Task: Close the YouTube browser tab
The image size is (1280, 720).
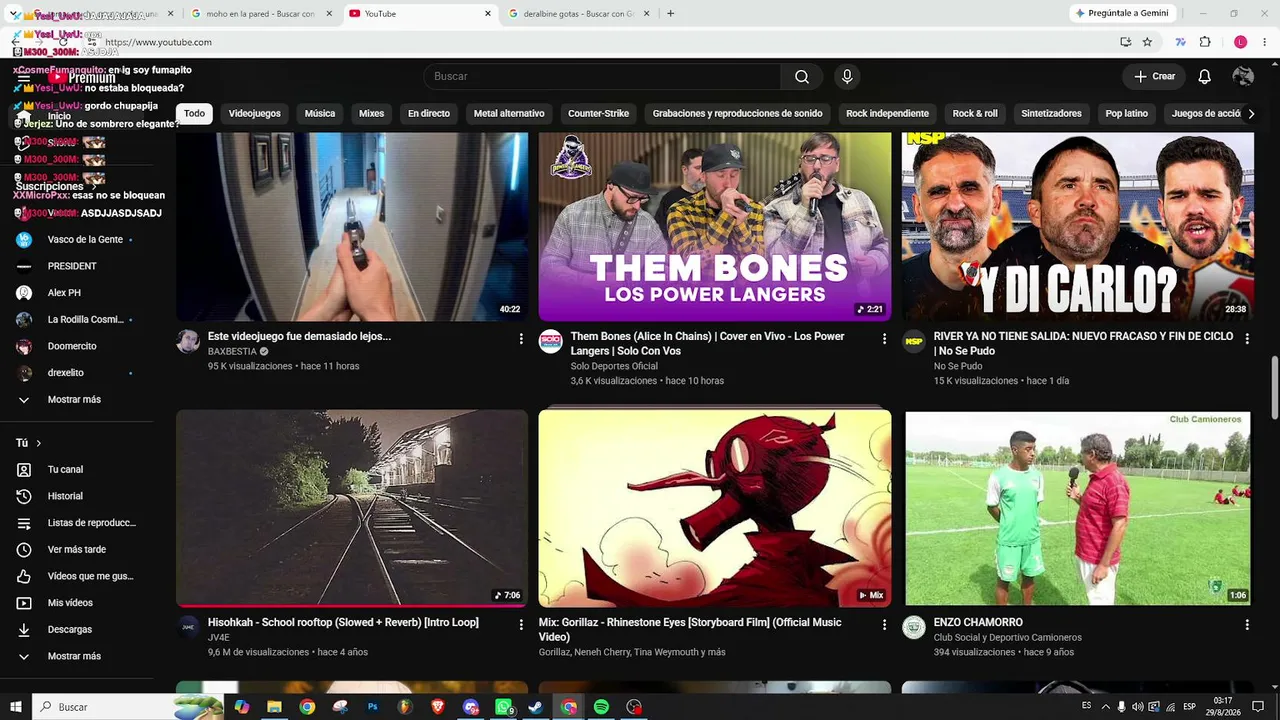Action: point(488,14)
